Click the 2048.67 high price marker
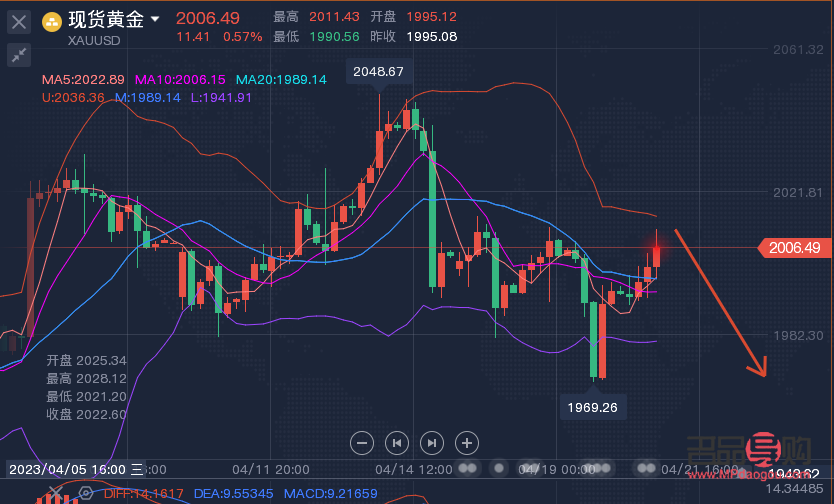Image resolution: width=834 pixels, height=504 pixels. point(378,71)
